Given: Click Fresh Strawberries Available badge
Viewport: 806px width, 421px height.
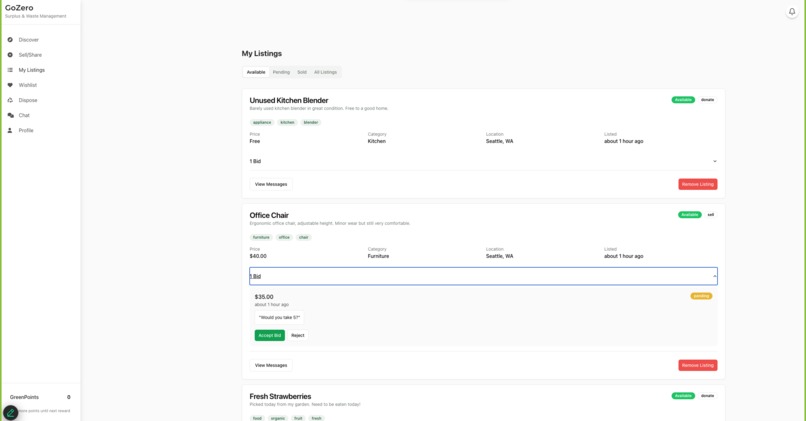Looking at the screenshot, I should [683, 396].
